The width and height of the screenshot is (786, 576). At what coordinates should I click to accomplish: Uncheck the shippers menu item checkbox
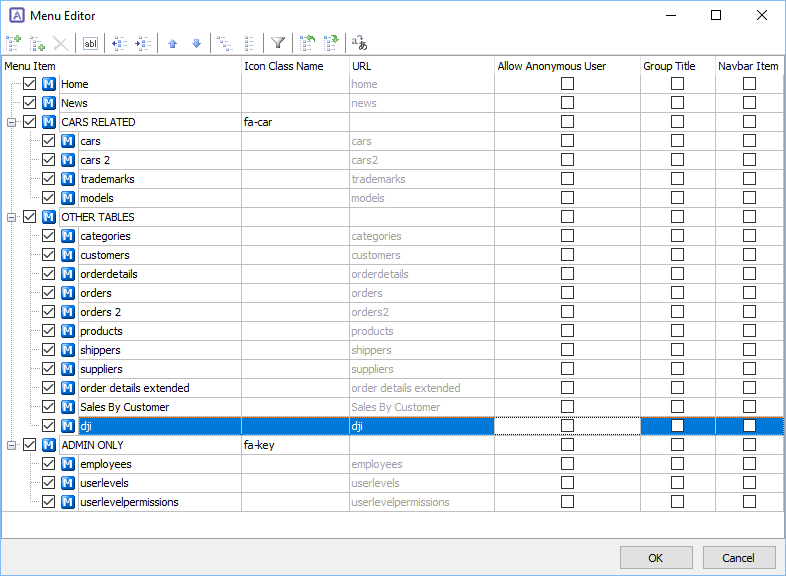pyautogui.click(x=49, y=350)
